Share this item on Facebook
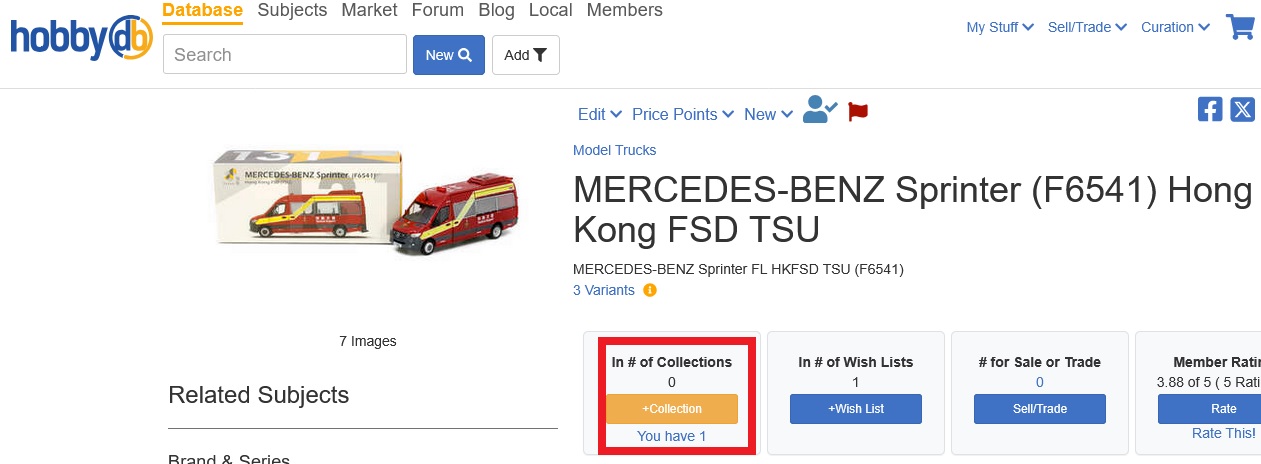This screenshot has height=464, width=1261. tap(1210, 110)
